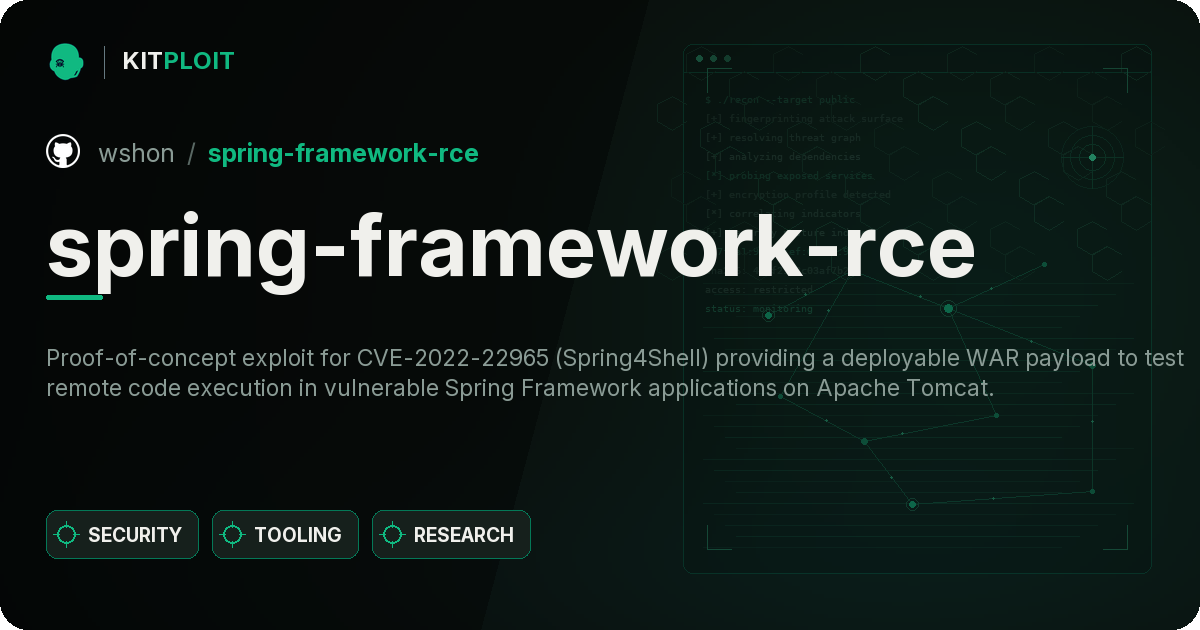Click the KITPLOIT brand name text
This screenshot has width=1200, height=630.
click(178, 61)
